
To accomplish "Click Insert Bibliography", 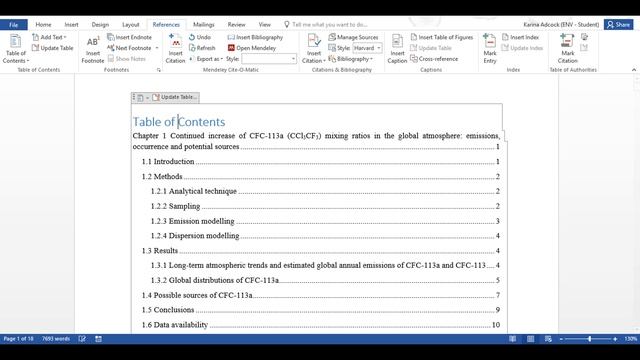I will pyautogui.click(x=255, y=37).
